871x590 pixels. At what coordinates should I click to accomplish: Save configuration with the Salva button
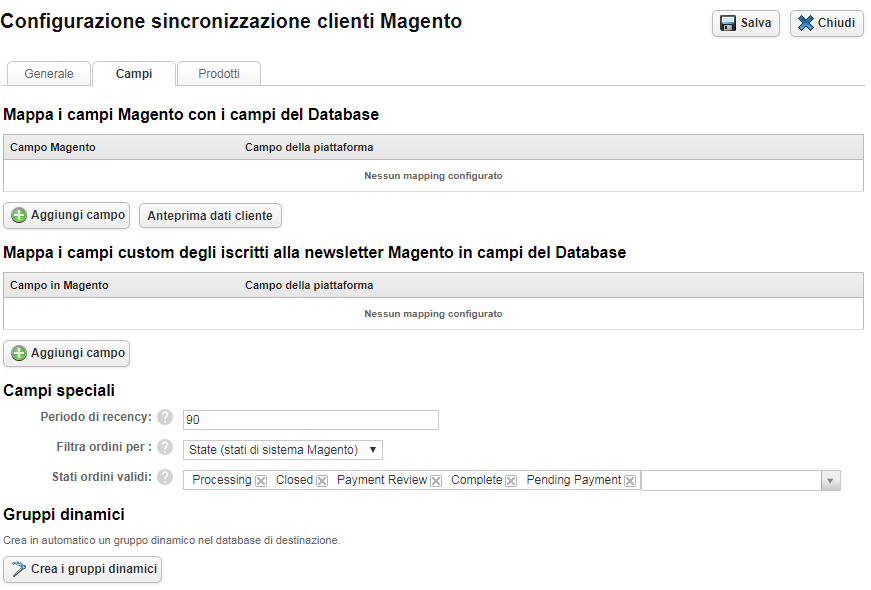[x=745, y=23]
